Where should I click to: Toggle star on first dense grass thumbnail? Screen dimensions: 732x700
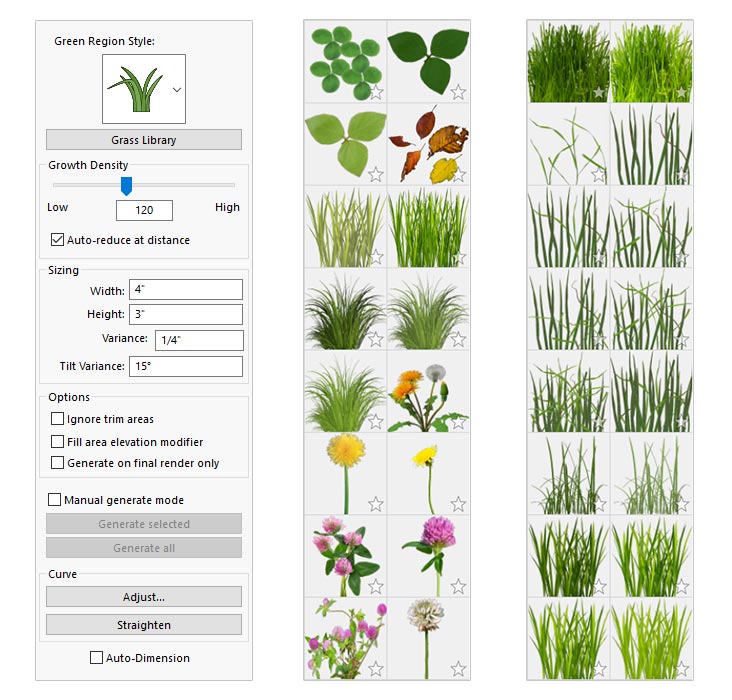598,92
